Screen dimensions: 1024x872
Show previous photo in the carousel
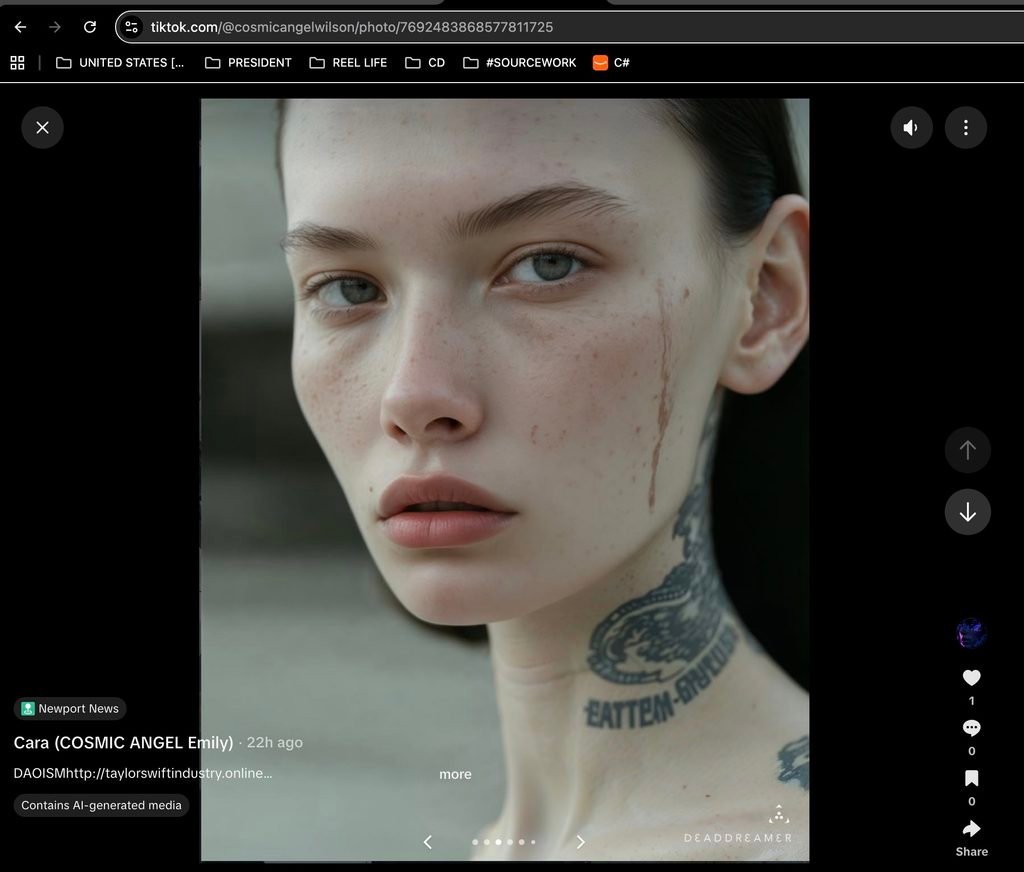pyautogui.click(x=428, y=842)
